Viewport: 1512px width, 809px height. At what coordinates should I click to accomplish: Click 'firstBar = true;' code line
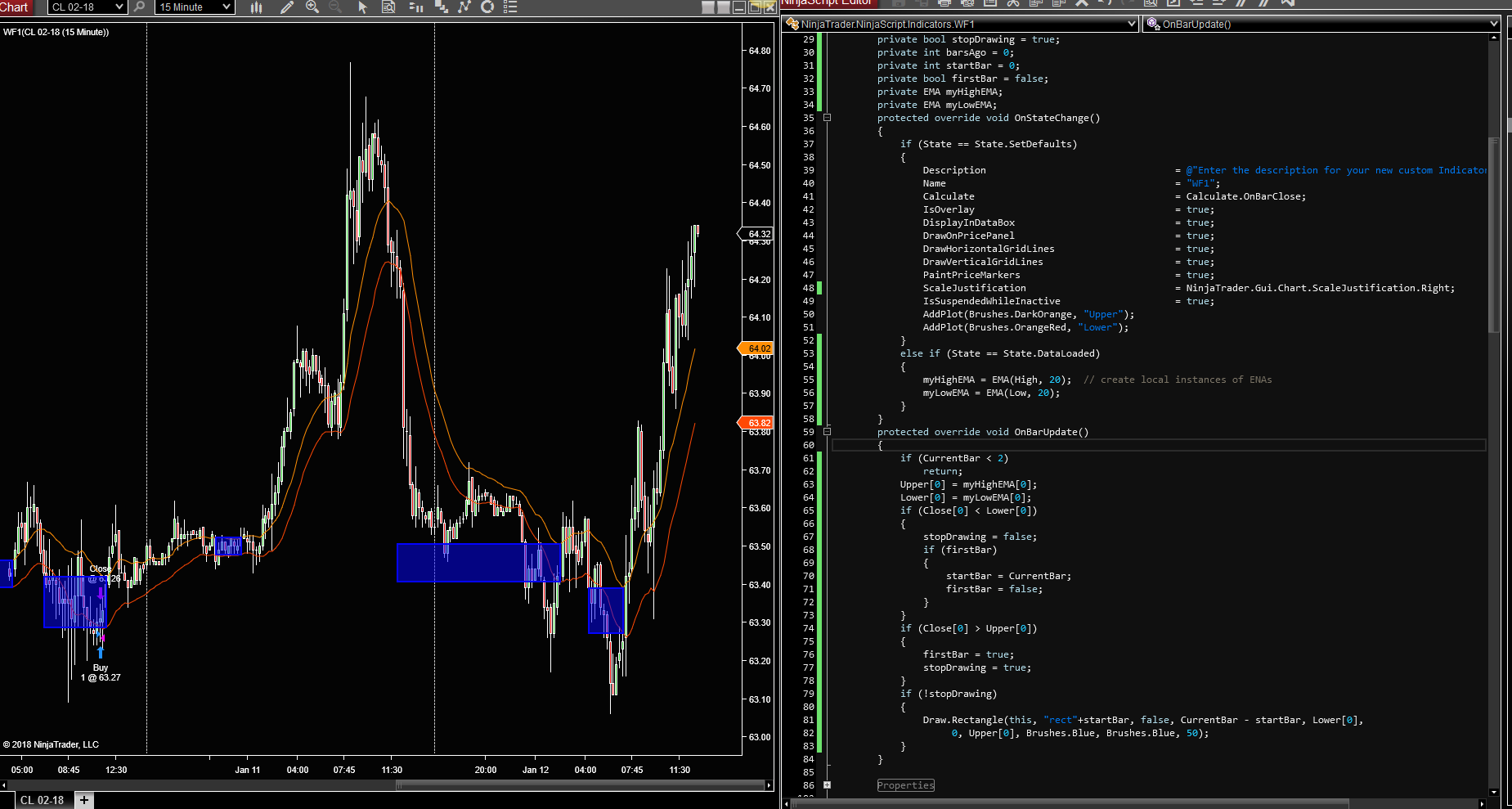coord(969,654)
